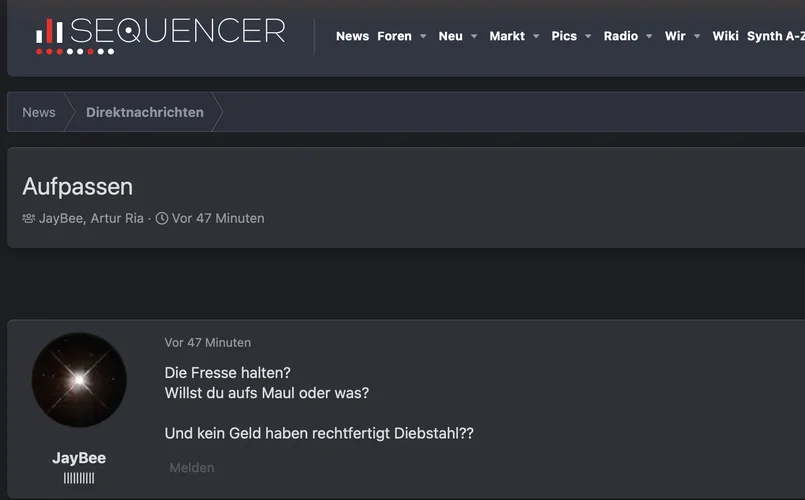Open the Wiki menu item
The height and width of the screenshot is (500, 805).
(725, 36)
